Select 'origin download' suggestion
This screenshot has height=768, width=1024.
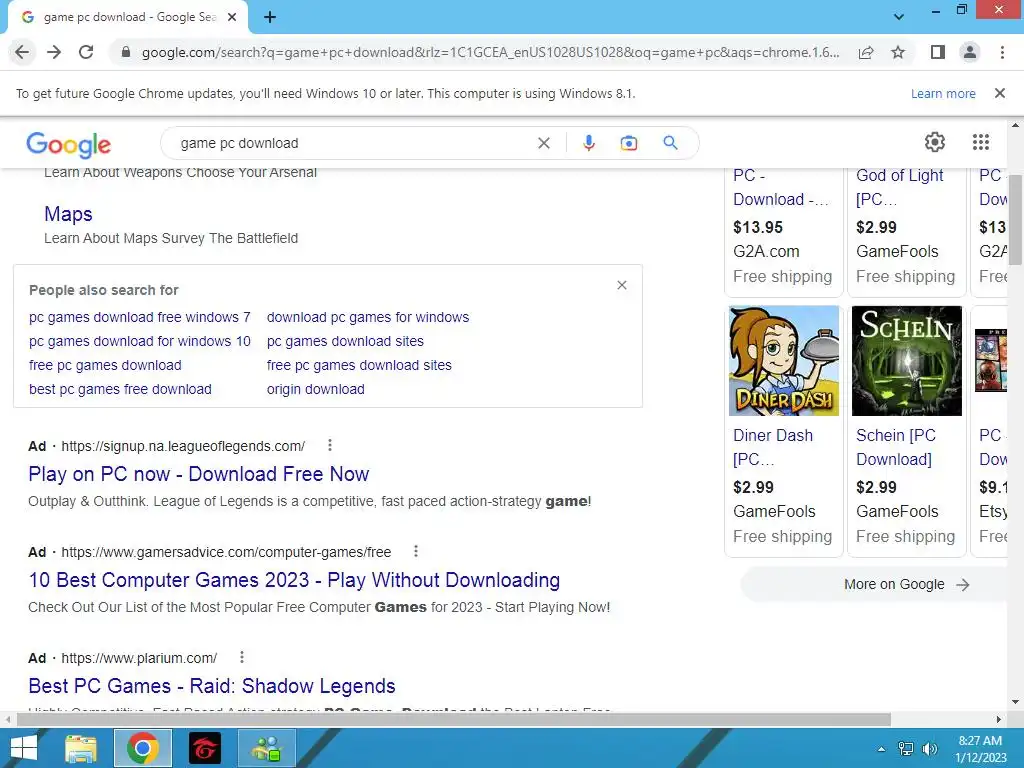pos(315,390)
